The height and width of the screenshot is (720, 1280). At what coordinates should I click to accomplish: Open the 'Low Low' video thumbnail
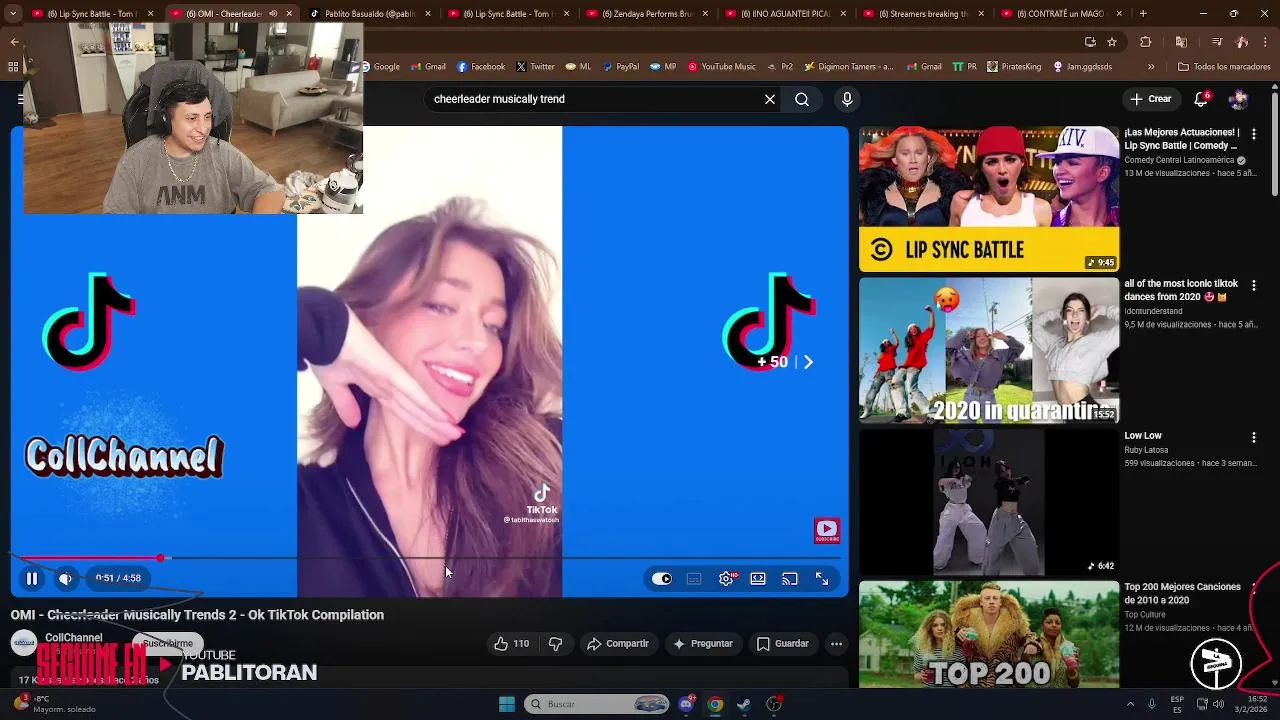tap(989, 502)
